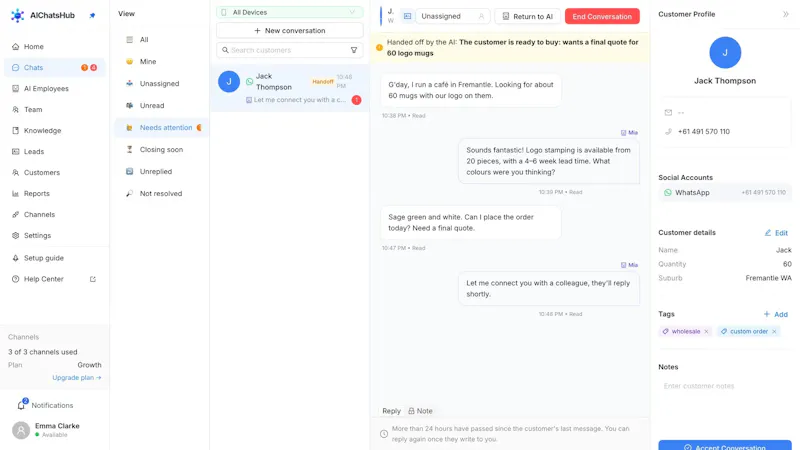This screenshot has height=450, width=800.
Task: Click the customer notes field
Action: pos(724,386)
